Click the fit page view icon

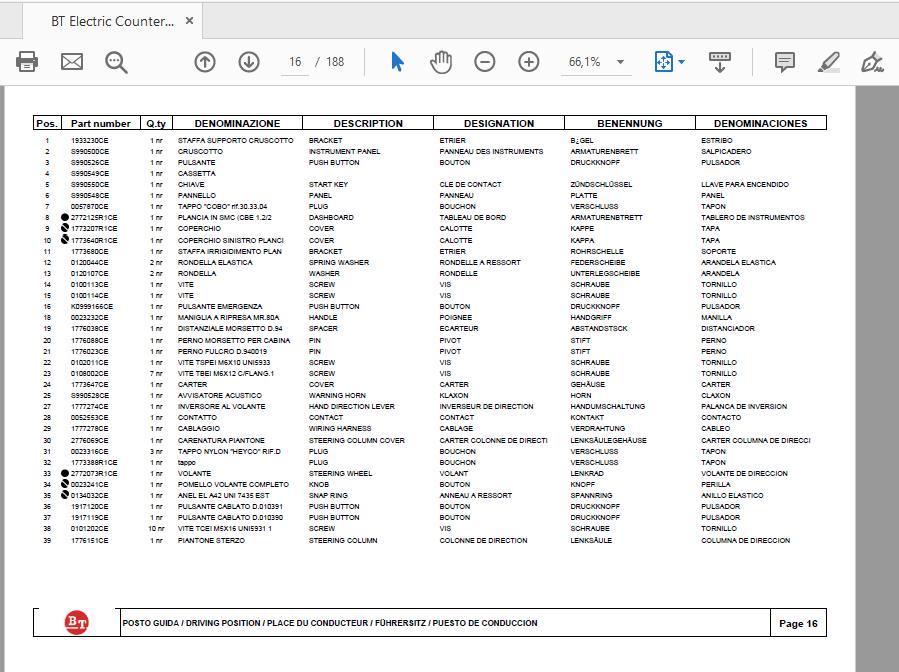click(x=663, y=61)
